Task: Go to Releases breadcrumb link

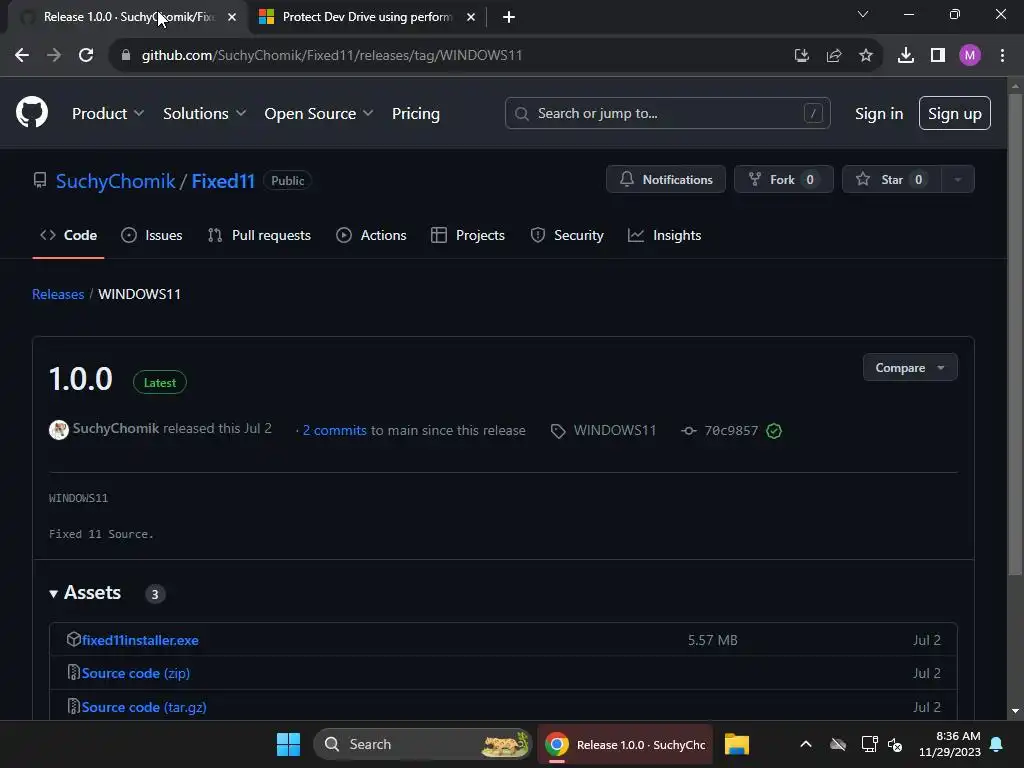Action: pyautogui.click(x=57, y=294)
